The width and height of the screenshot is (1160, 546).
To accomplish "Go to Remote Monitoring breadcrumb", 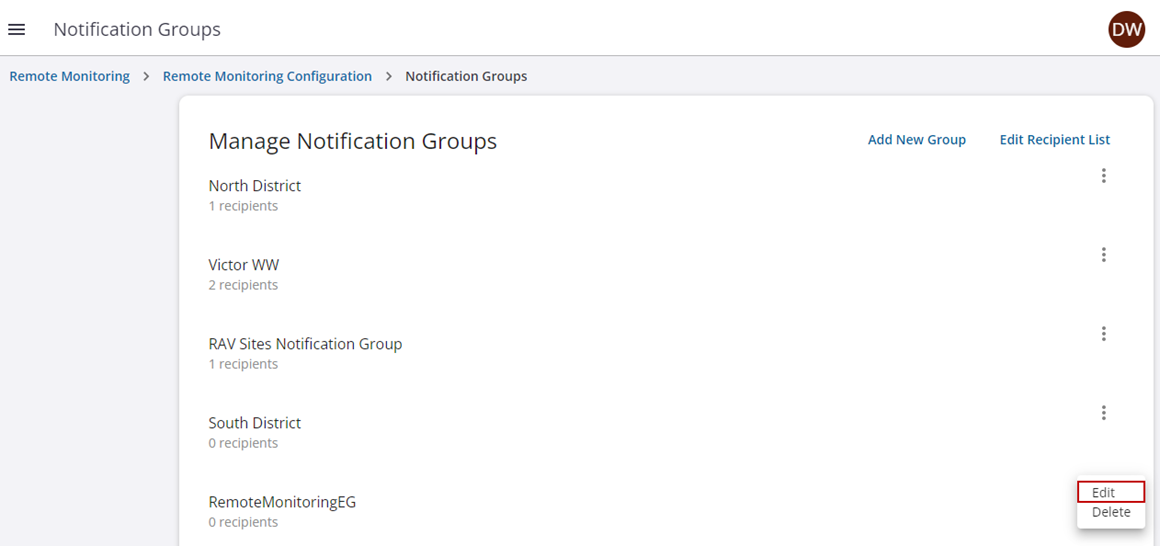I will [70, 76].
